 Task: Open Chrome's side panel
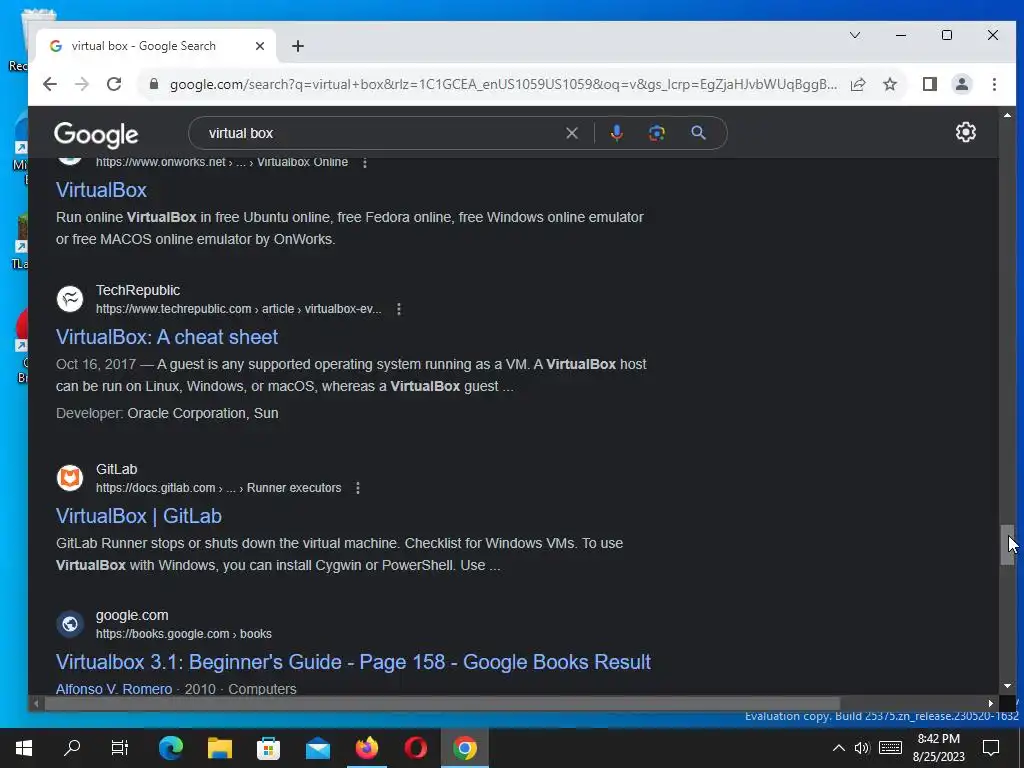pos(930,84)
